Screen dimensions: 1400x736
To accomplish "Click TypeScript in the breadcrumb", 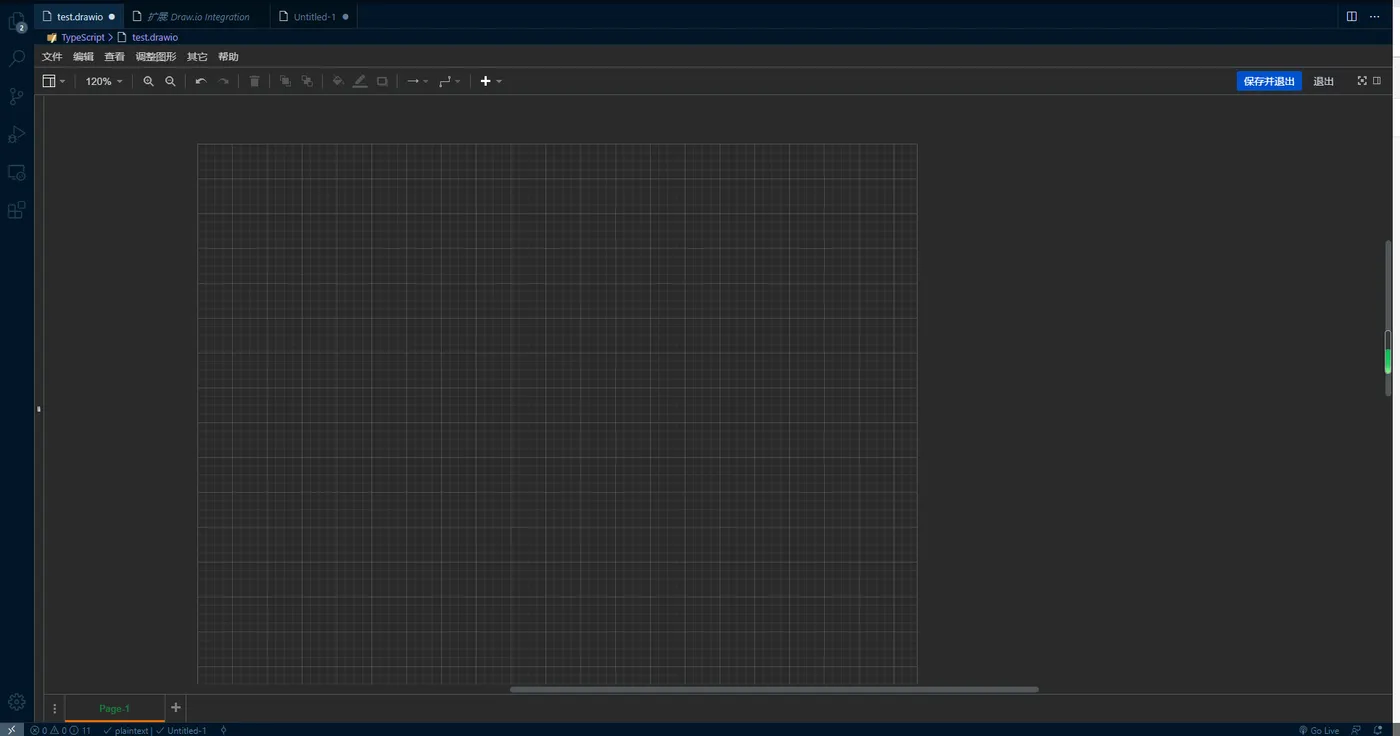I will 82,37.
